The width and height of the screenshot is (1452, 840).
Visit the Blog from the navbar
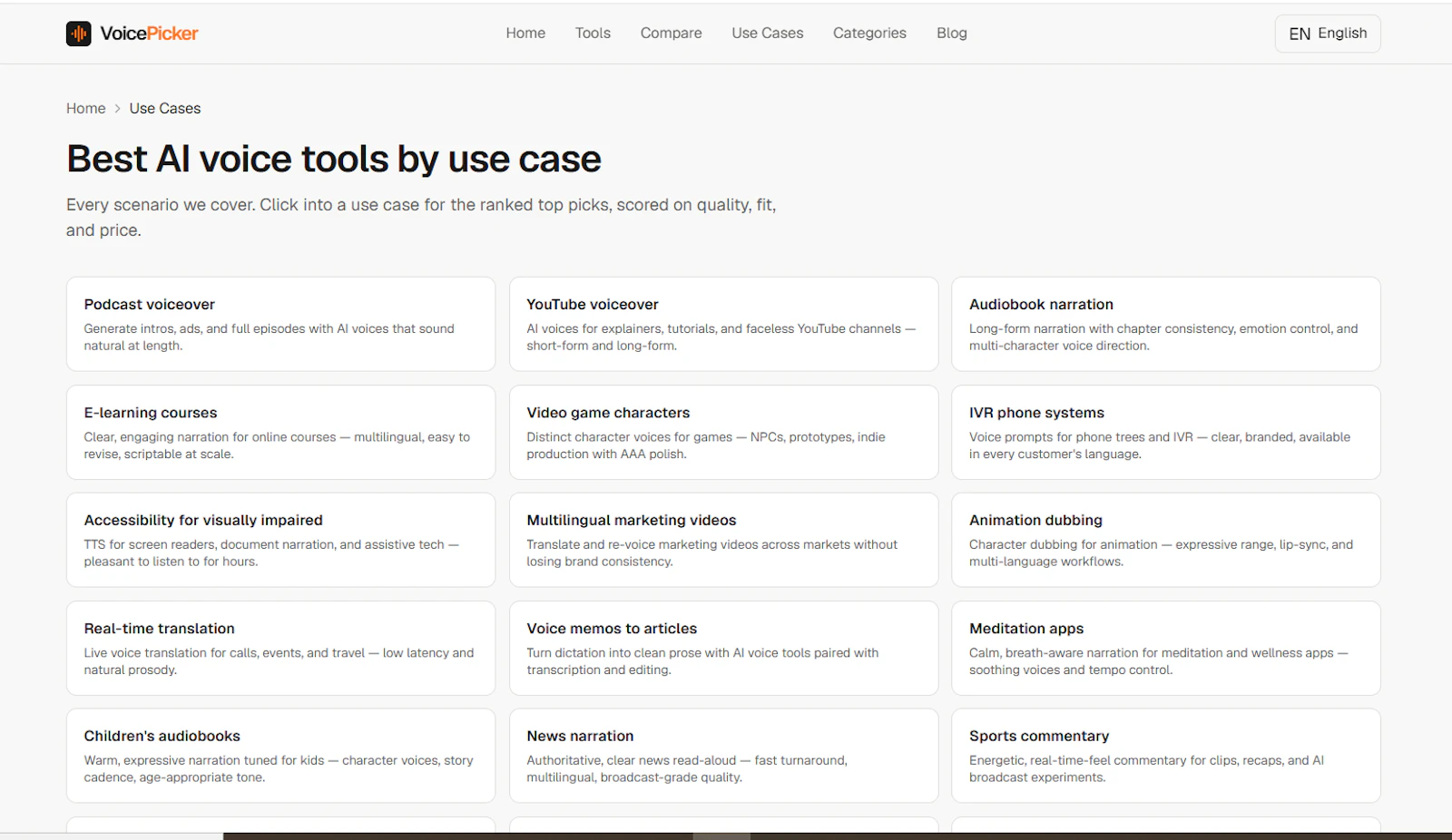click(952, 33)
